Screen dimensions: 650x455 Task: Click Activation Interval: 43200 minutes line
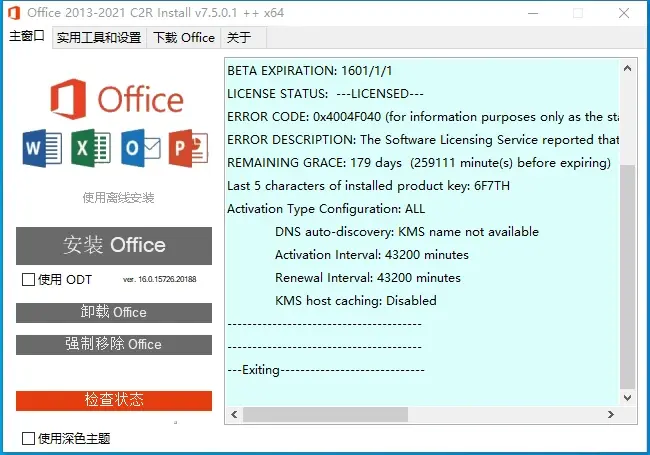[x=372, y=254]
